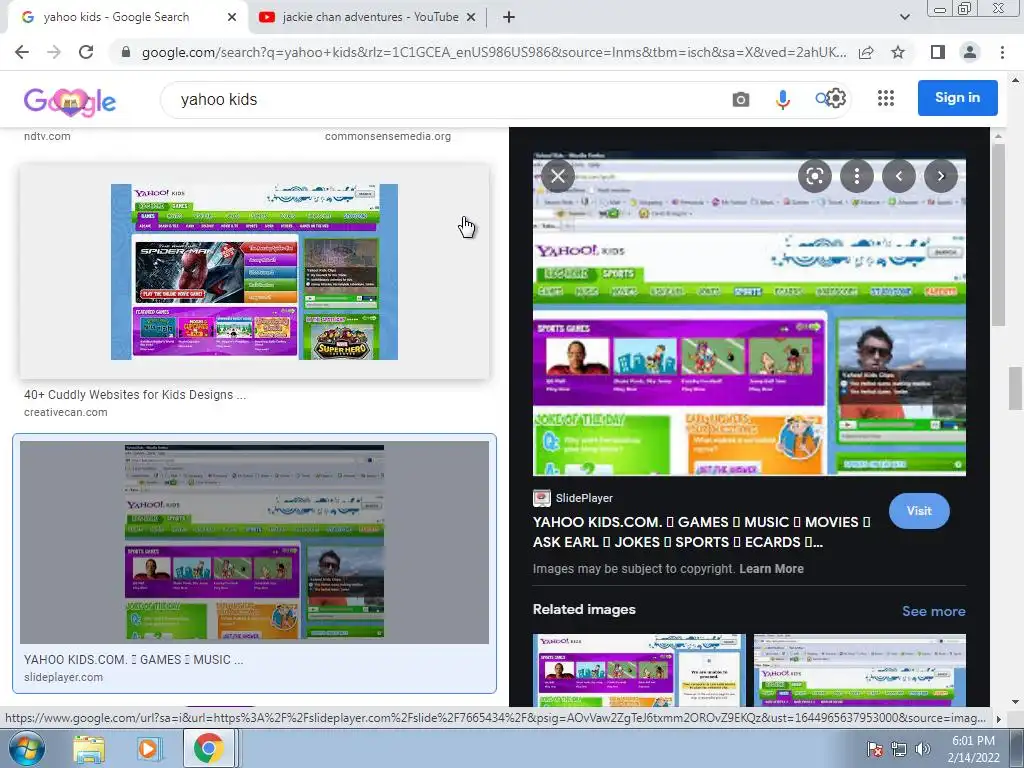Reload the current page
This screenshot has width=1024, height=768.
pyautogui.click(x=86, y=52)
